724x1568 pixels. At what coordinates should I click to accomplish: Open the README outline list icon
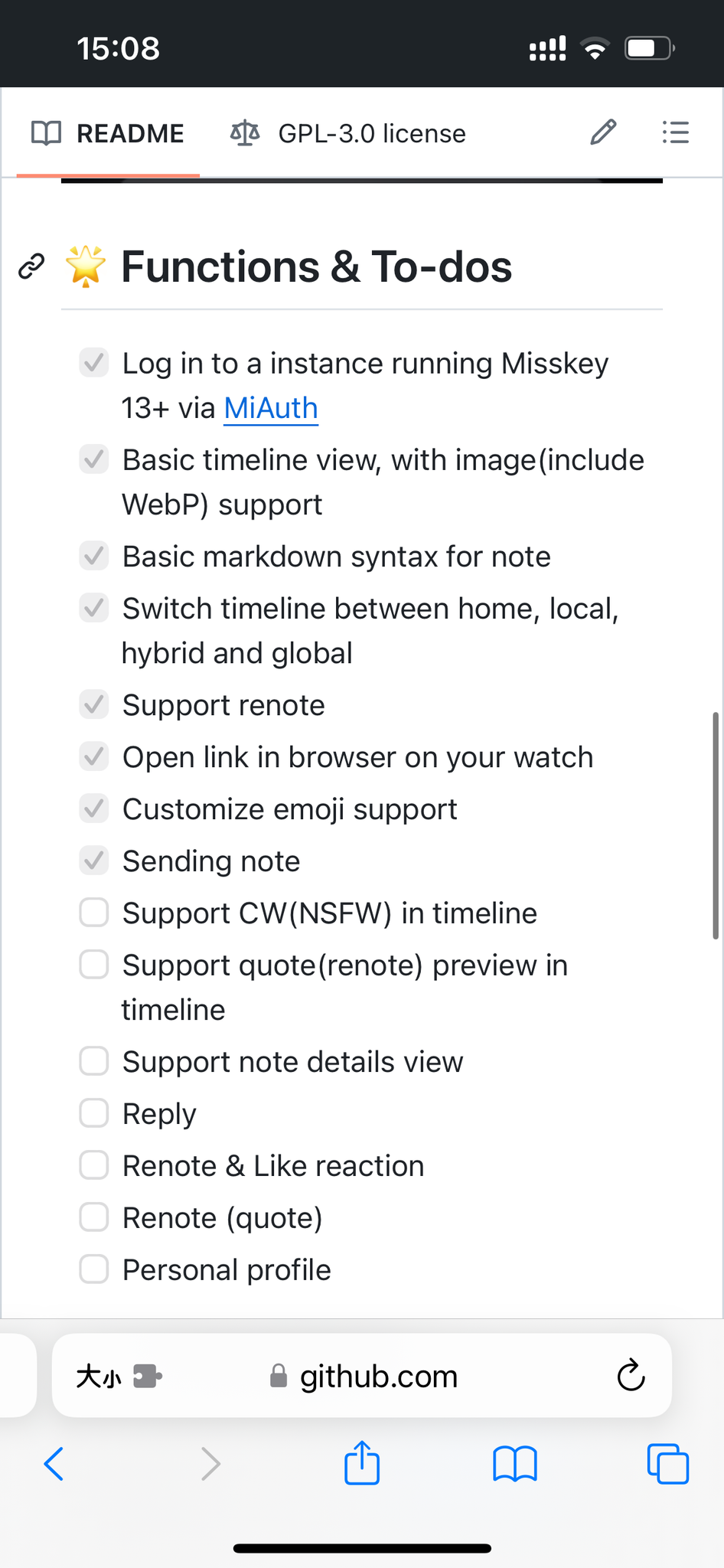pos(675,132)
